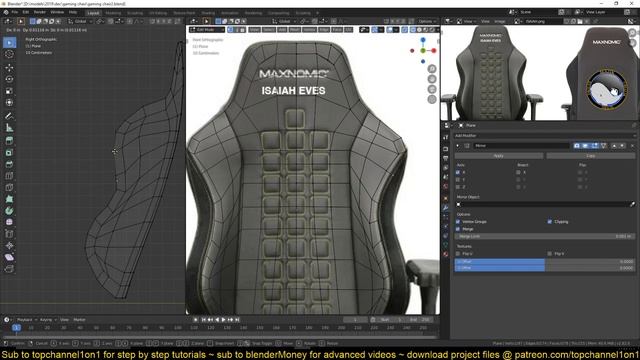Image resolution: width=640 pixels, height=360 pixels.
Task: Open the properties editor type dropdown
Action: [448, 126]
